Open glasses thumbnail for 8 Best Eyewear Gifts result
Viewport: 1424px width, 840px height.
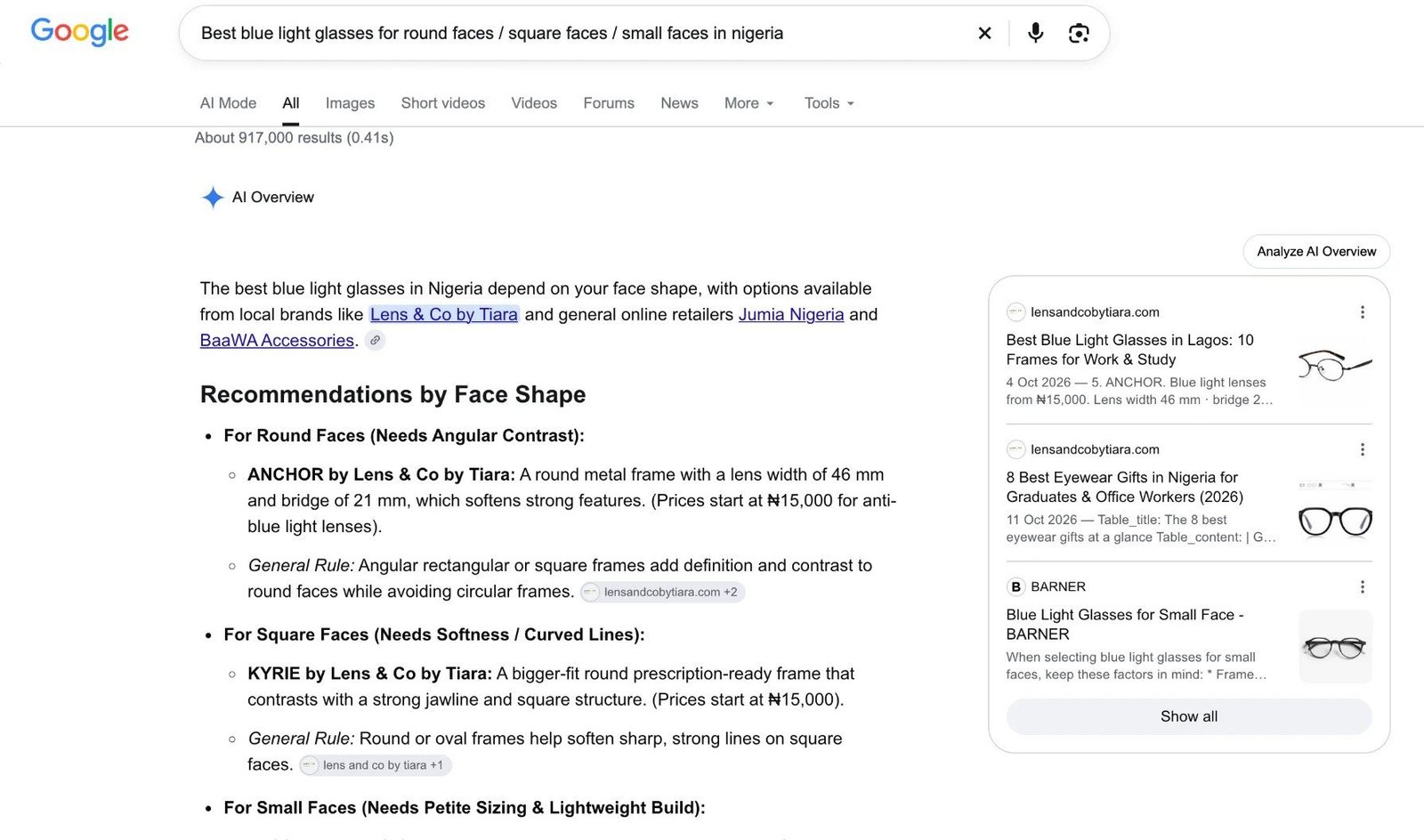1335,510
